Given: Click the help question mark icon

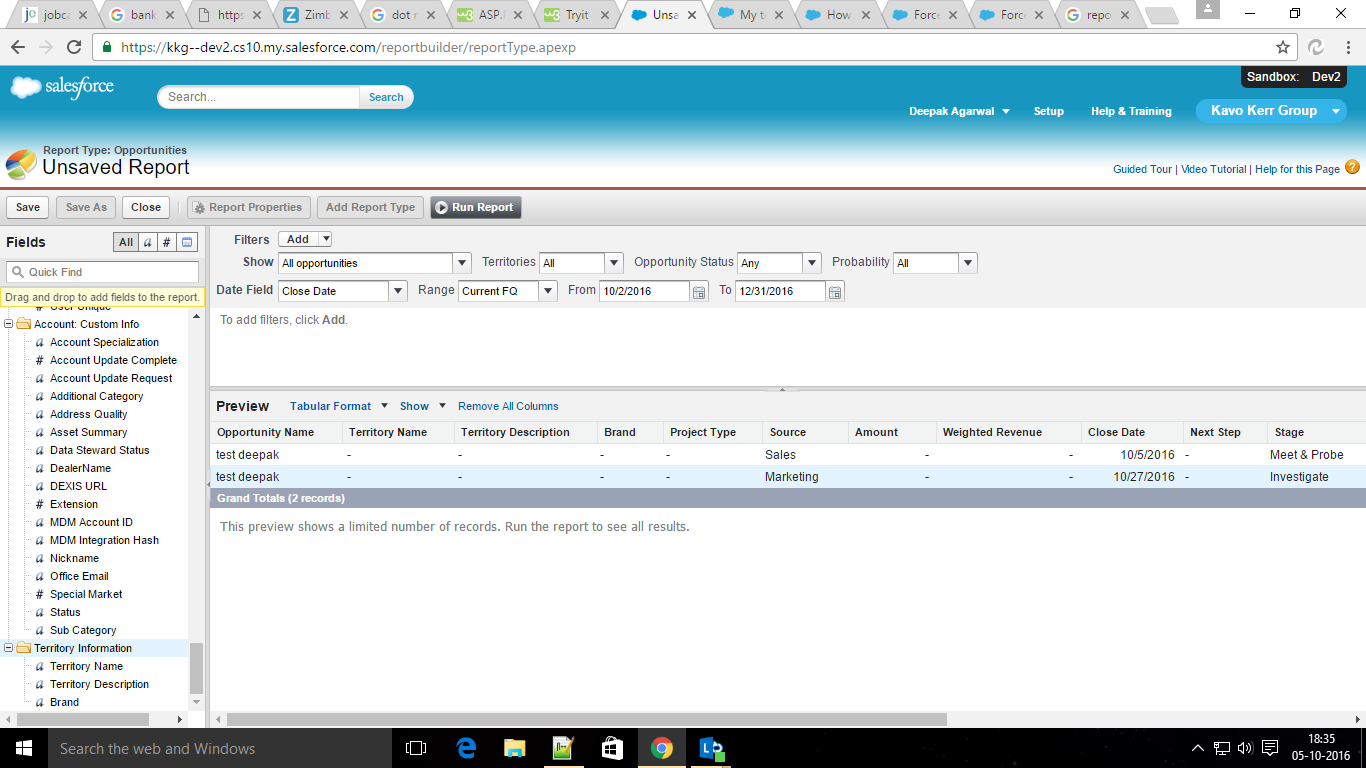Looking at the screenshot, I should click(x=1352, y=167).
